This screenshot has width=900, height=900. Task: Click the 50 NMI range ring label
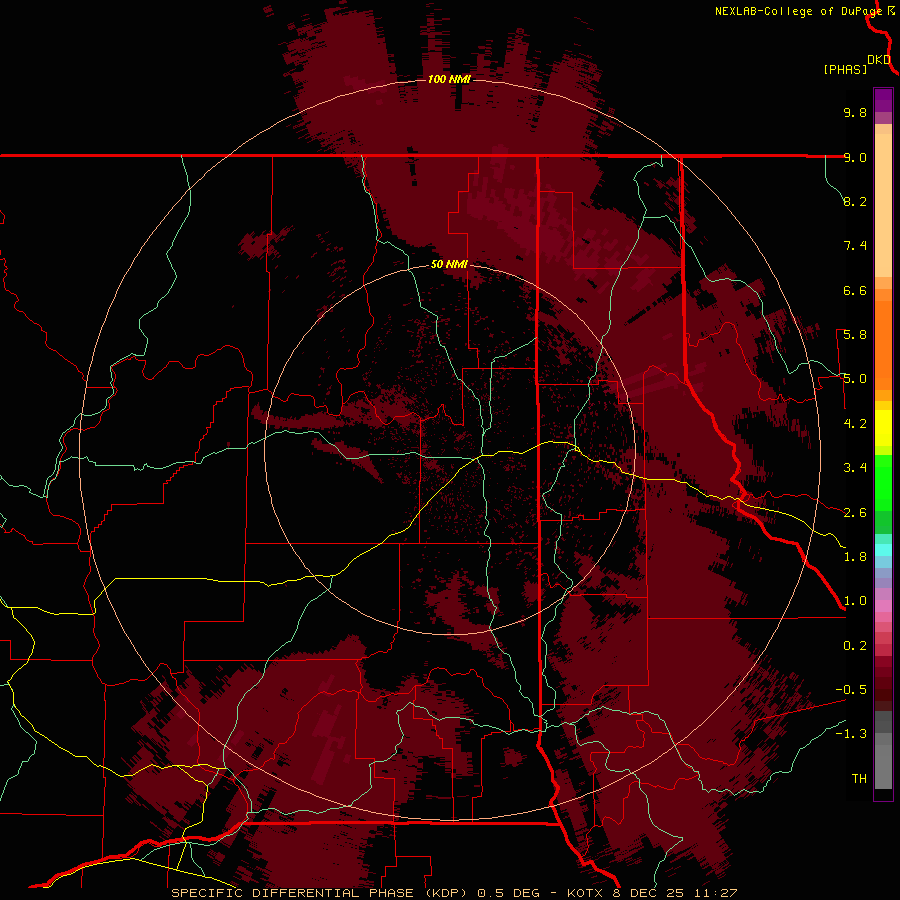pos(449,264)
